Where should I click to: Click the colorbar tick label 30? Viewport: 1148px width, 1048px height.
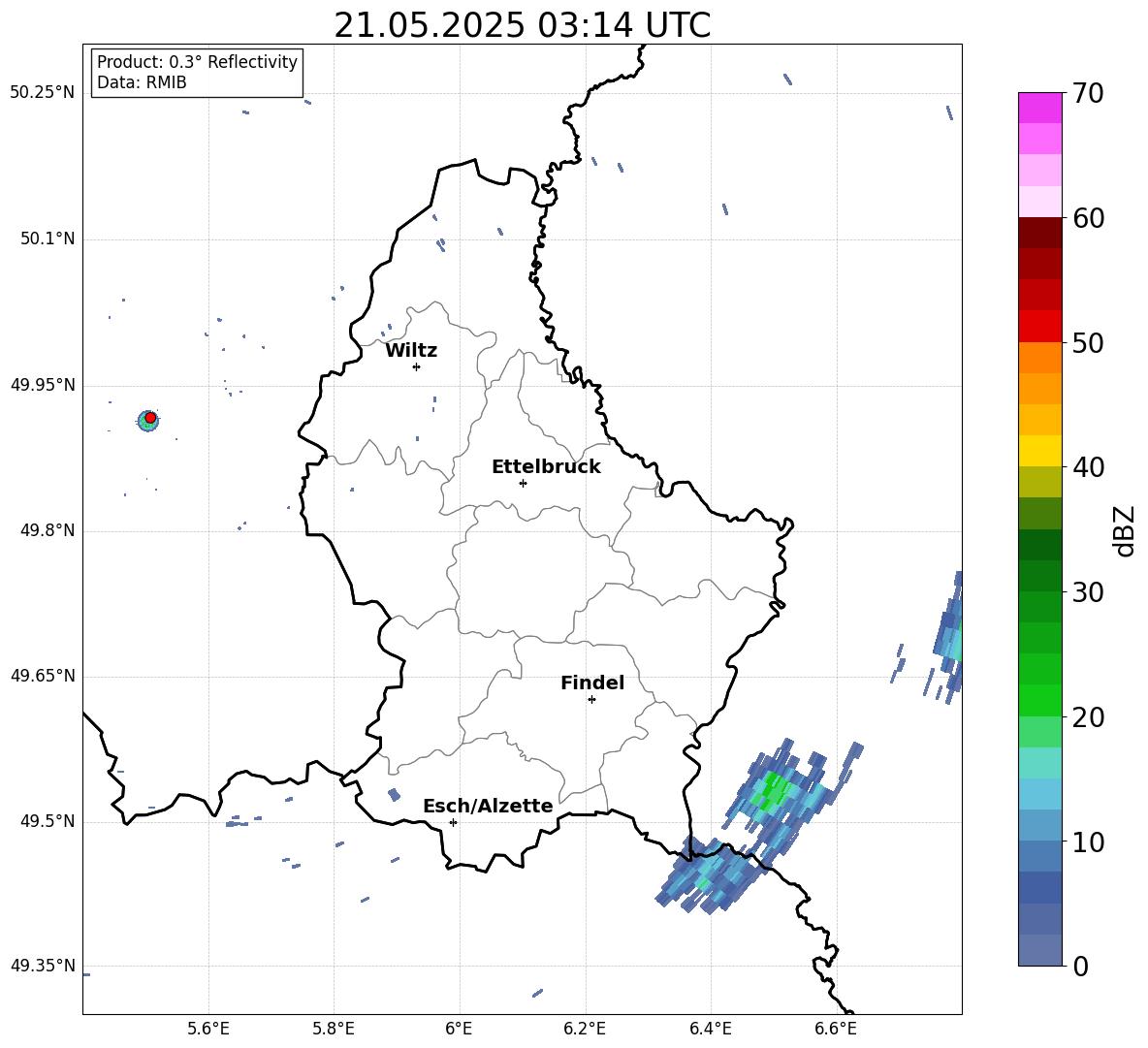(x=1088, y=592)
